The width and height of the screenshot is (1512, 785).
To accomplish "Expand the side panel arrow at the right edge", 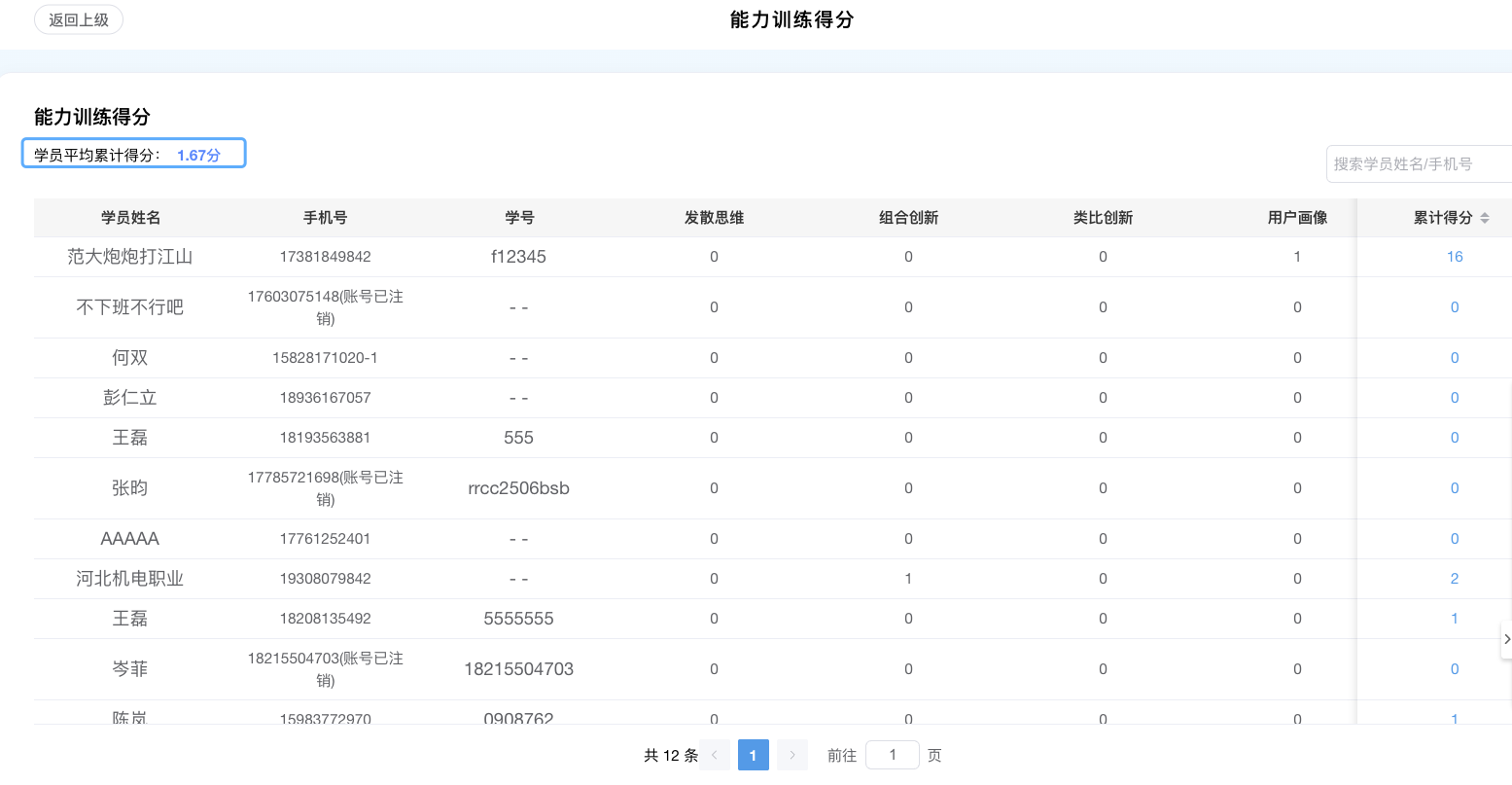I will click(x=1506, y=639).
